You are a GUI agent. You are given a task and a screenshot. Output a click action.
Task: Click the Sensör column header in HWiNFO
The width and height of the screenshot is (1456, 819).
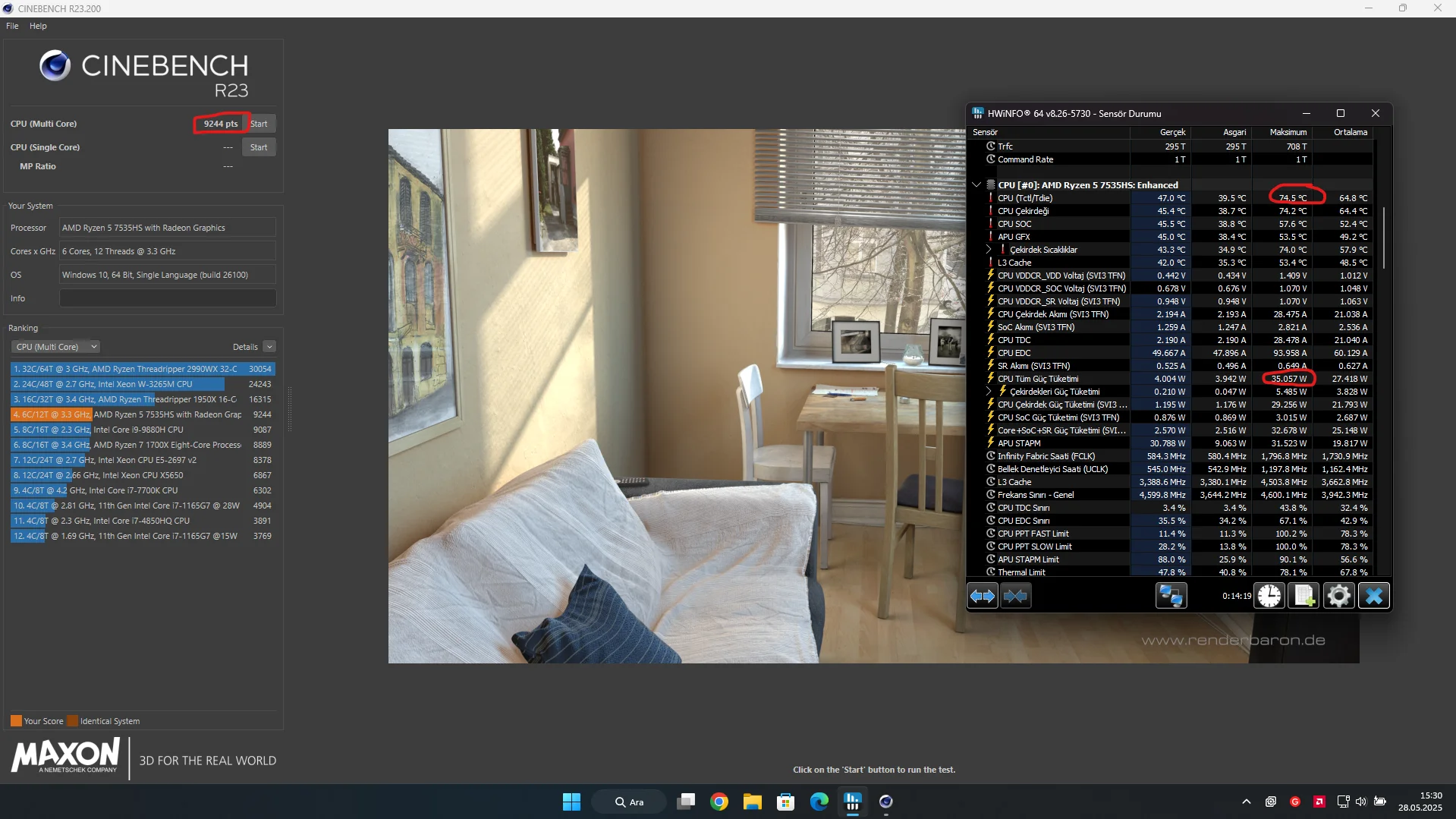pyautogui.click(x=1049, y=132)
